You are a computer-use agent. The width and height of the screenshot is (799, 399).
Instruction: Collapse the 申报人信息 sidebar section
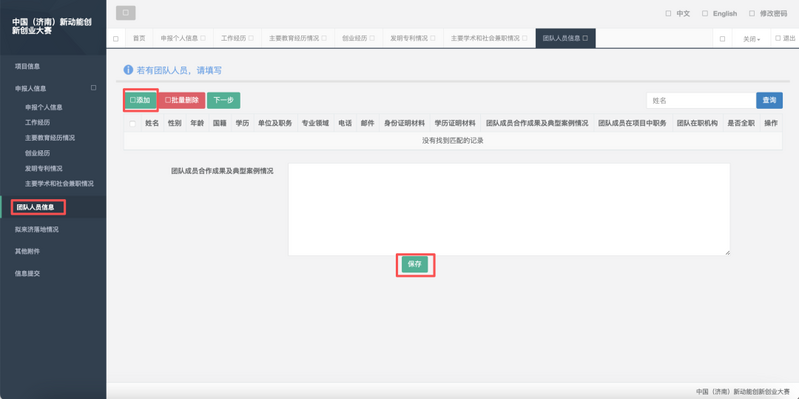(x=31, y=88)
